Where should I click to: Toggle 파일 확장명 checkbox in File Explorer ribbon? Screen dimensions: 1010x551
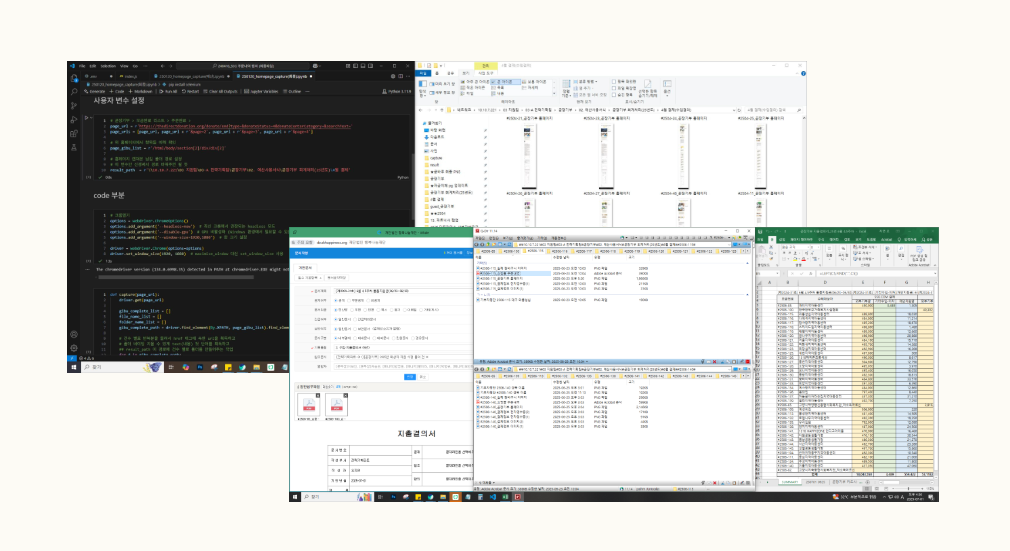click(624, 88)
